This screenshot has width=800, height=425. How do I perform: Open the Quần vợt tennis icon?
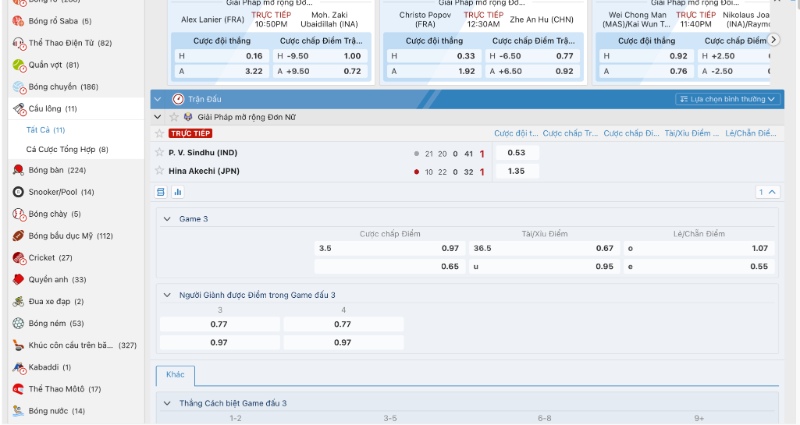click(x=18, y=65)
